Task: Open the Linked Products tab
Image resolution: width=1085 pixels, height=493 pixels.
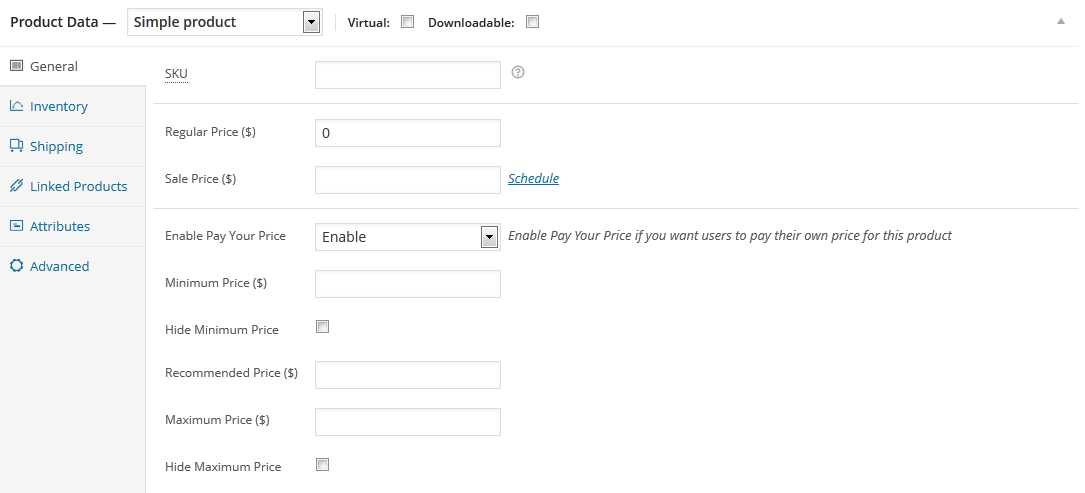Action: coord(78,186)
